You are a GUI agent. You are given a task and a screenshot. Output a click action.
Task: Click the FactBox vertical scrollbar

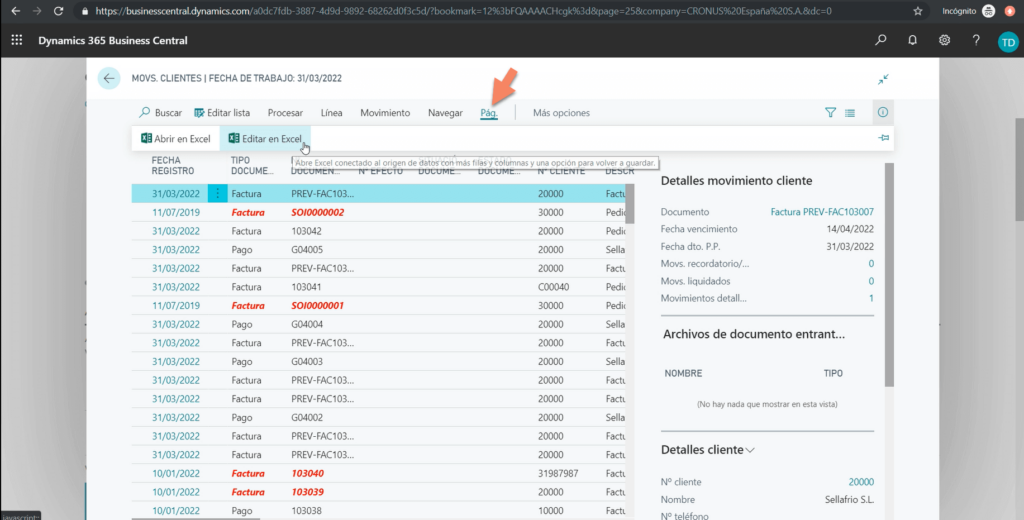pyautogui.click(x=889, y=280)
